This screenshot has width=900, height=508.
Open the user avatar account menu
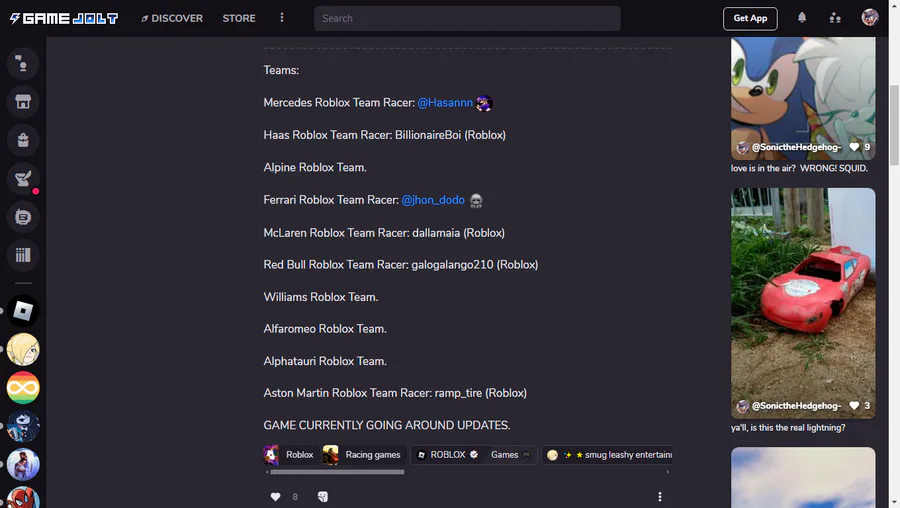870,18
